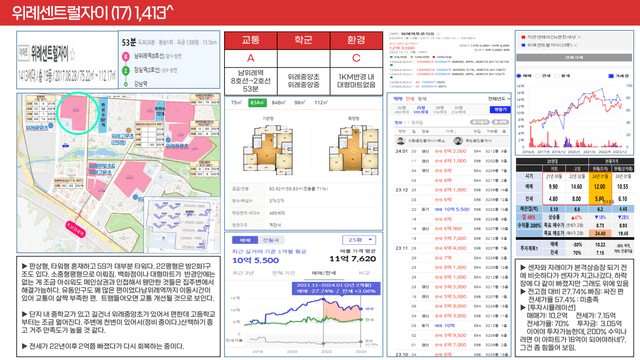Click the orange marker near 위례고운초
The image size is (640, 360).
click(129, 131)
